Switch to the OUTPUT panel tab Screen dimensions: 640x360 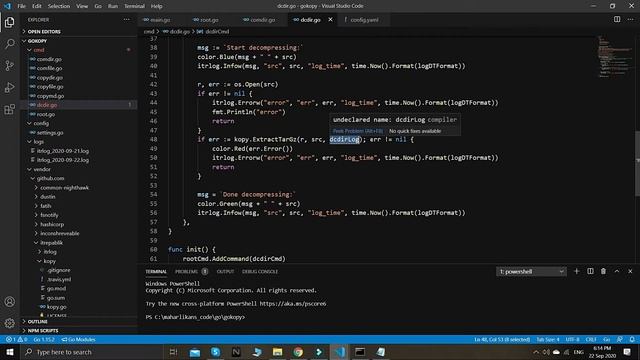(225, 271)
